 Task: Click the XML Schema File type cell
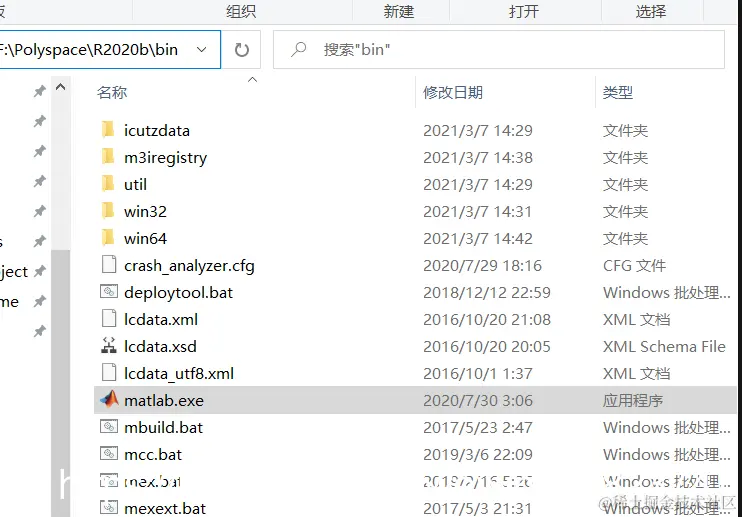pyautogui.click(x=664, y=346)
